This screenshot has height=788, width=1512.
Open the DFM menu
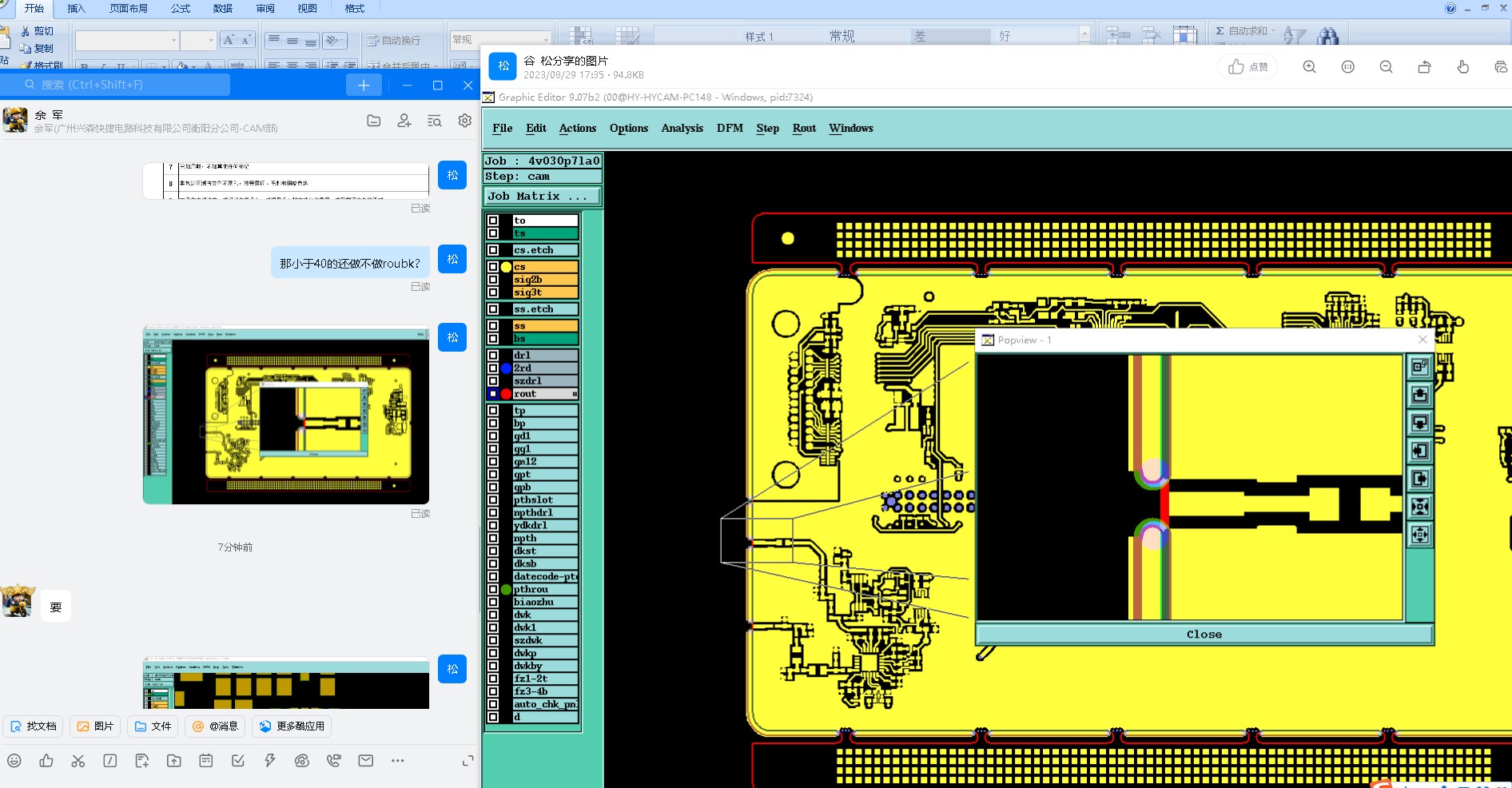(729, 128)
